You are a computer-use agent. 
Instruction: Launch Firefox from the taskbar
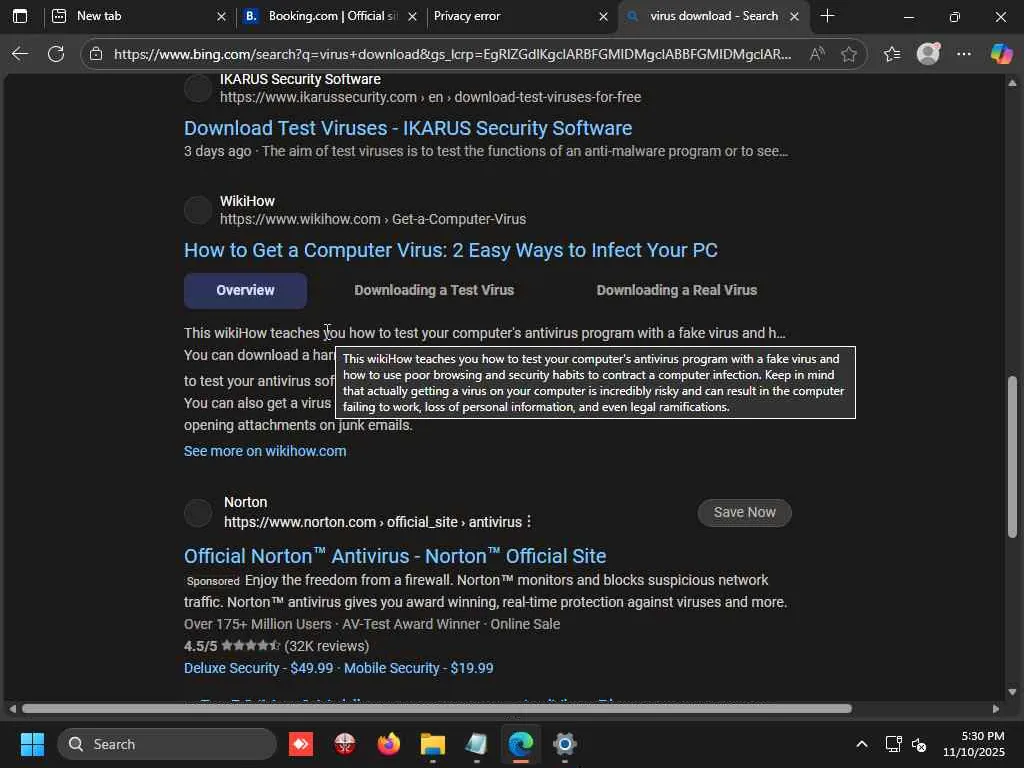tap(389, 744)
